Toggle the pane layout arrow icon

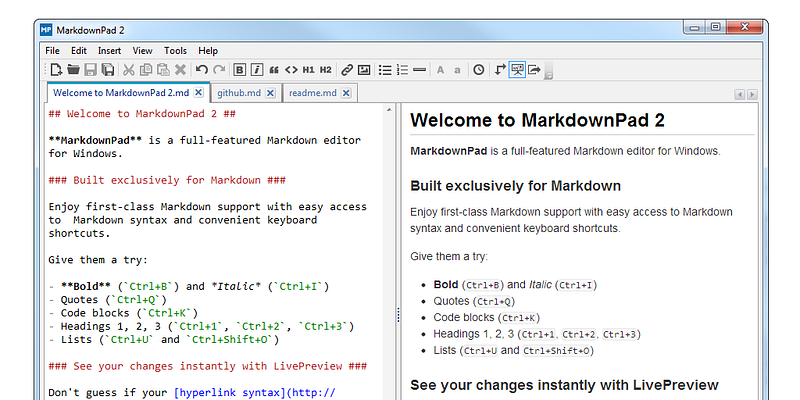tap(500, 70)
